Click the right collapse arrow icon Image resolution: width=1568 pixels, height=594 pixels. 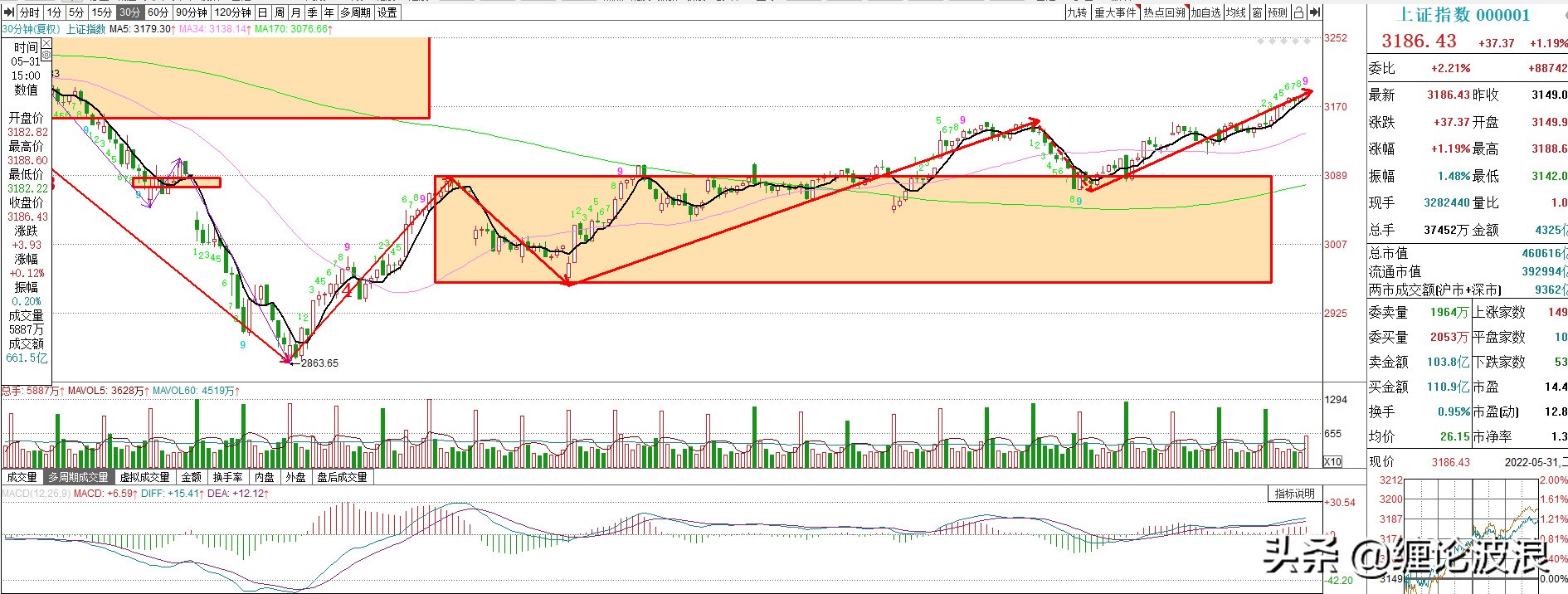click(1315, 12)
